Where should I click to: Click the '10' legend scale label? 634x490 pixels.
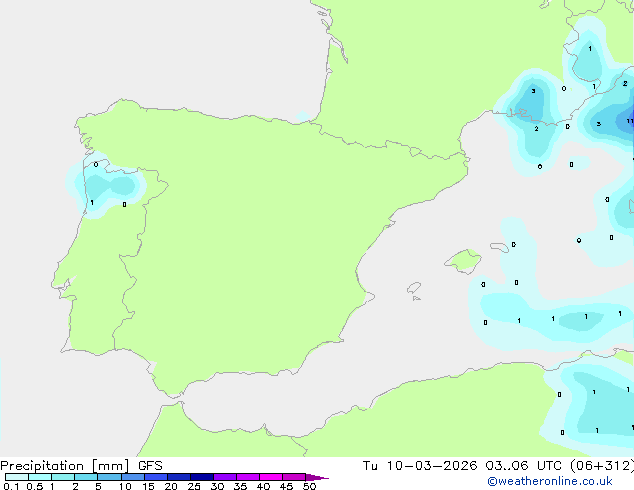point(125,486)
